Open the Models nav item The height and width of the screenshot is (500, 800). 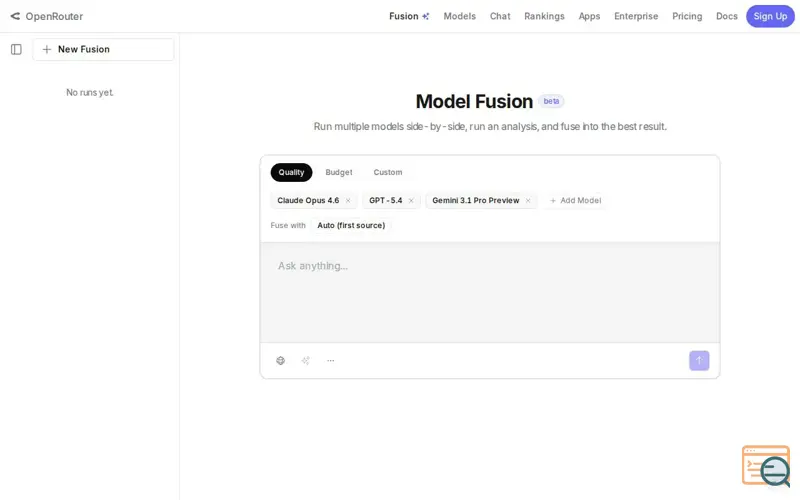pos(459,16)
